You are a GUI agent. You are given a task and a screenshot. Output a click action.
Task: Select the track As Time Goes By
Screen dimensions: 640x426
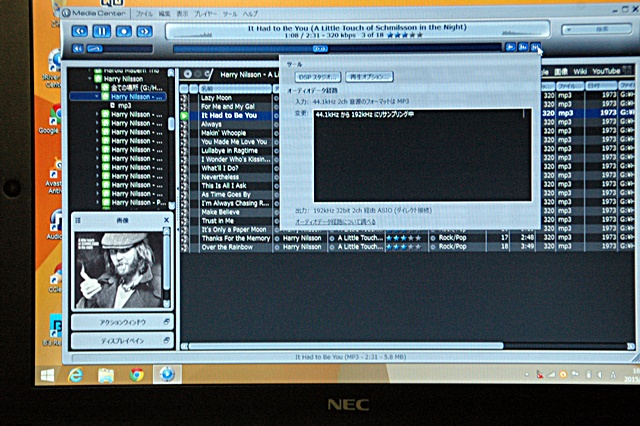click(226, 195)
